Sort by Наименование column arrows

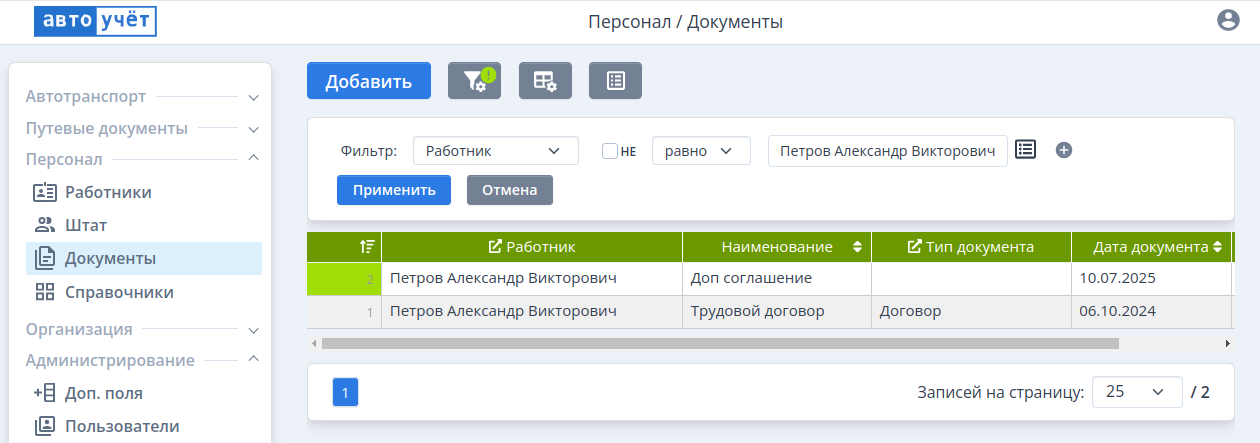(x=857, y=247)
